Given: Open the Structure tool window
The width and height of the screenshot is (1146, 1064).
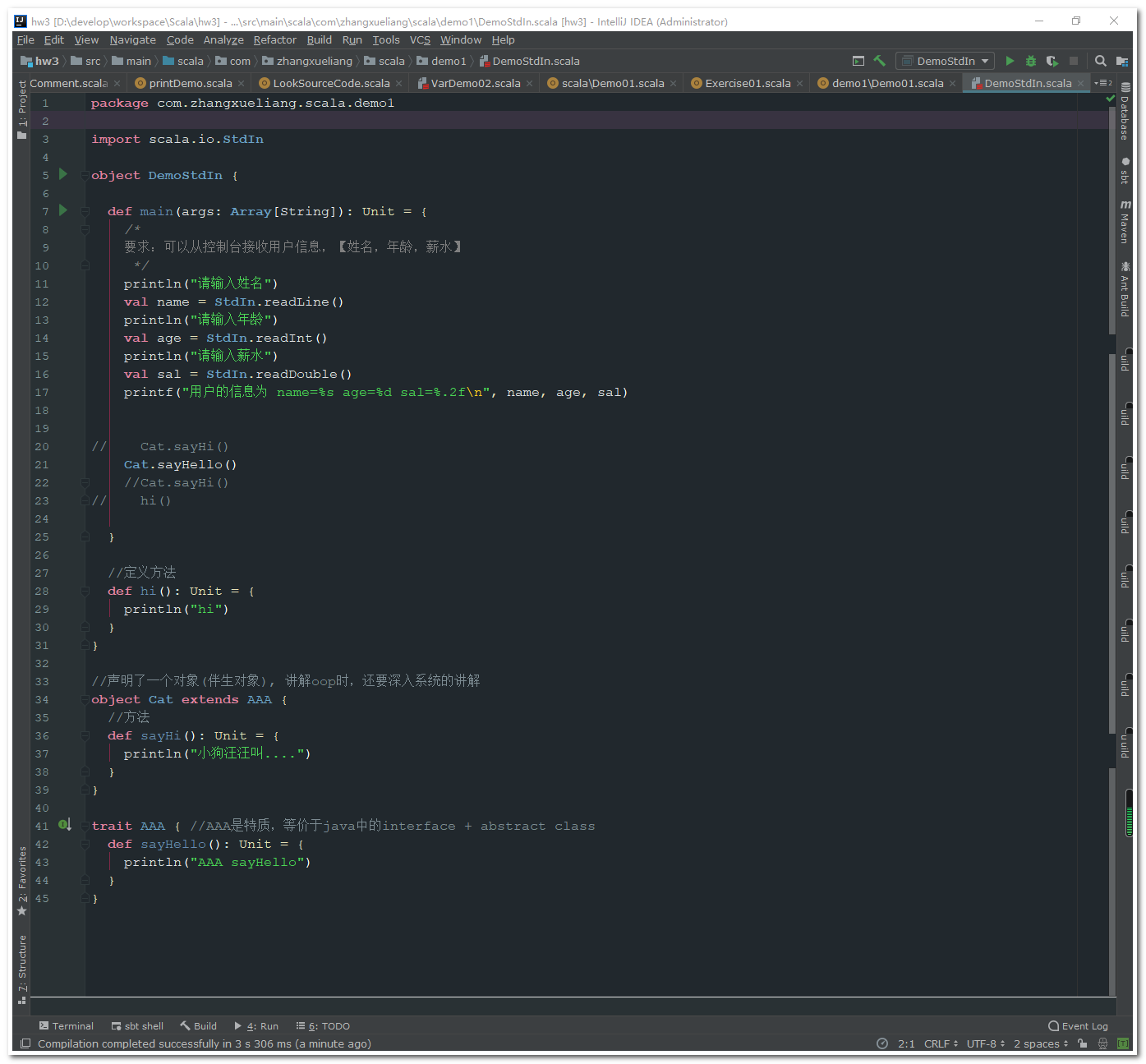Looking at the screenshot, I should (x=22, y=970).
